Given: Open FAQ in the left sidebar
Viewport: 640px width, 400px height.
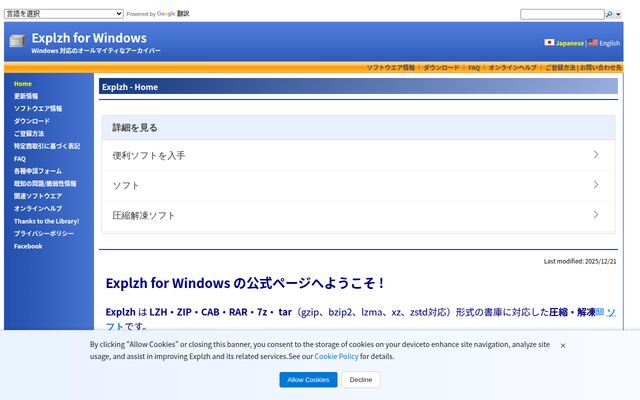Looking at the screenshot, I should click(x=20, y=159).
